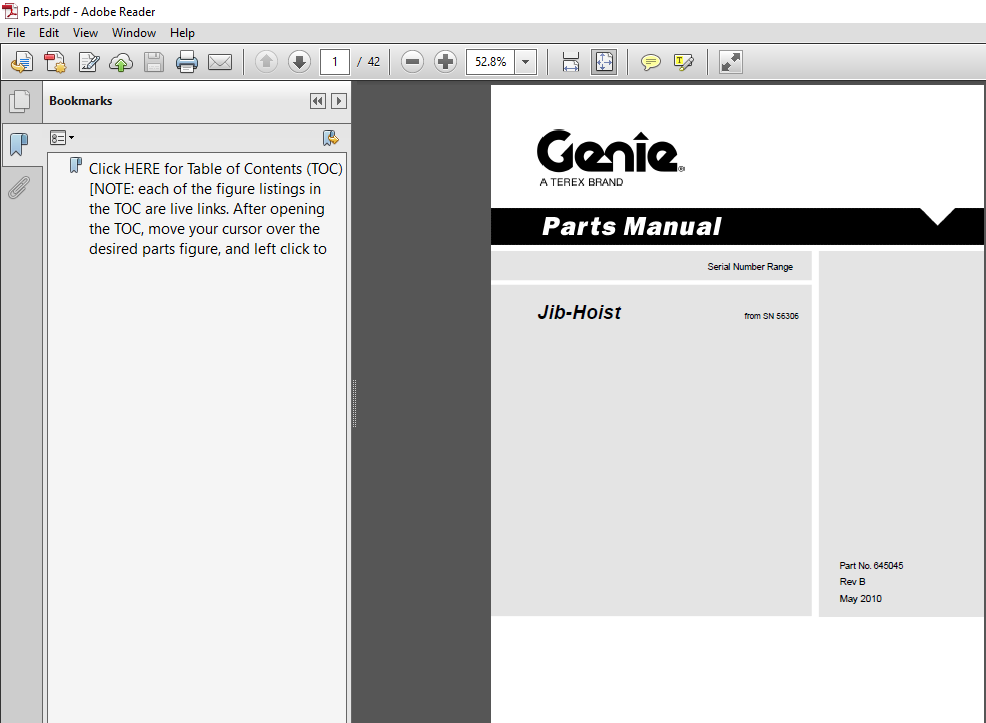Print the document with printer icon
The height and width of the screenshot is (723, 986).
tap(187, 62)
